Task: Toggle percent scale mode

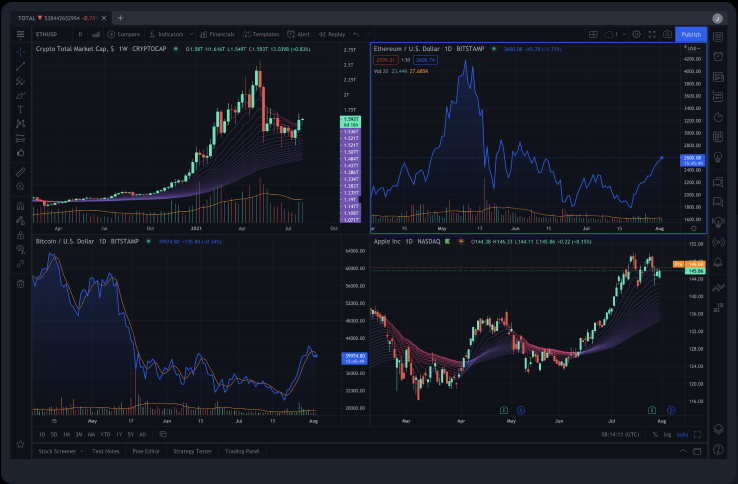Action: (655, 435)
